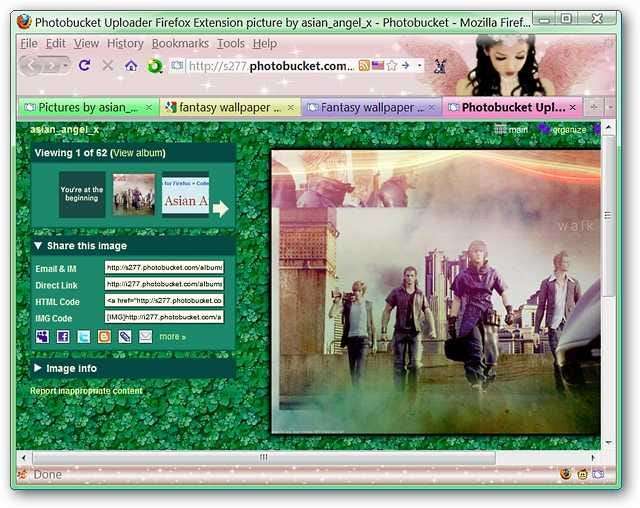Open the Asian A thumbnail image
Image resolution: width=640 pixels, height=508 pixels.
(186, 195)
